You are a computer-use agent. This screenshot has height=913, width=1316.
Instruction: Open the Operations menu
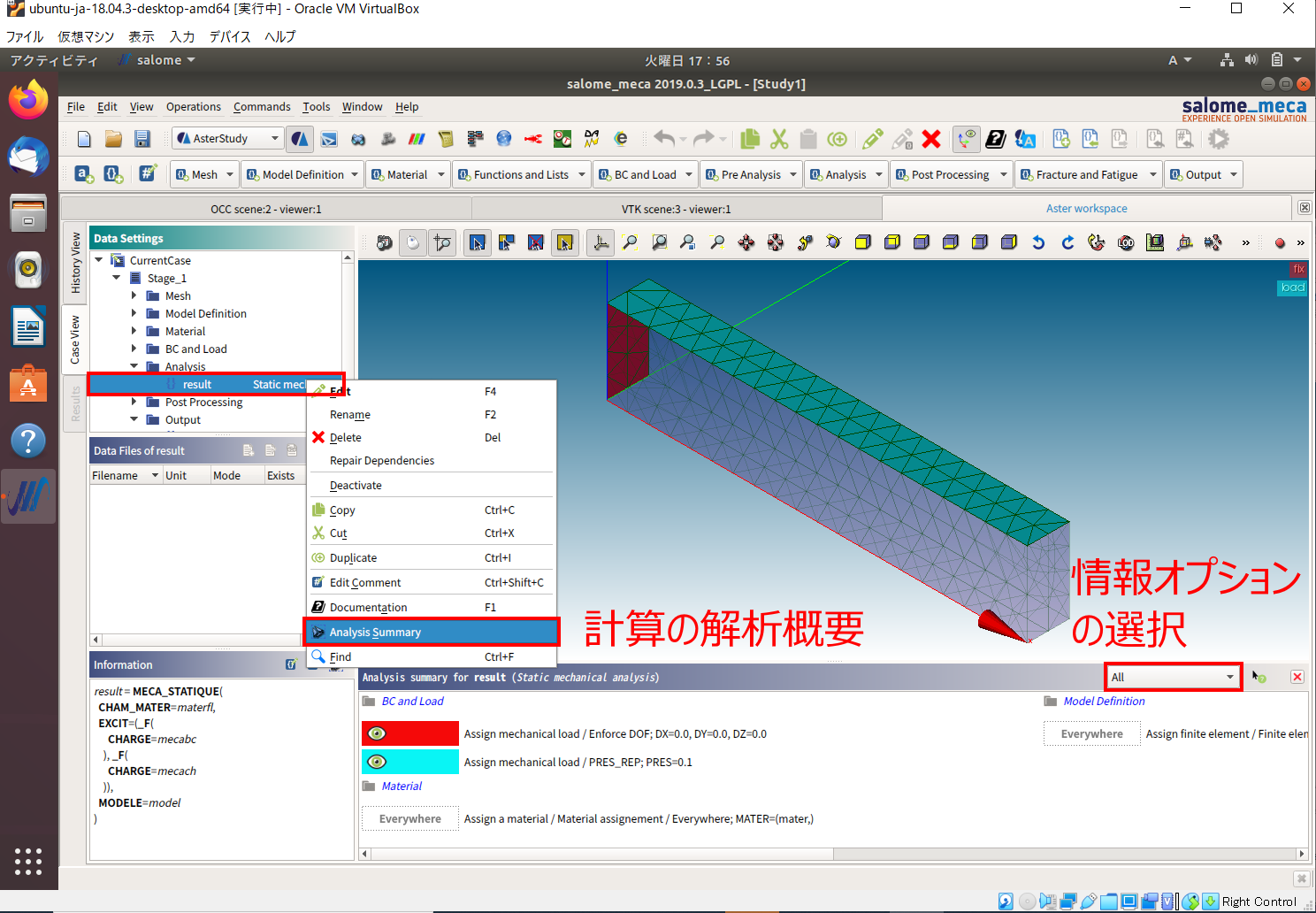pyautogui.click(x=194, y=106)
